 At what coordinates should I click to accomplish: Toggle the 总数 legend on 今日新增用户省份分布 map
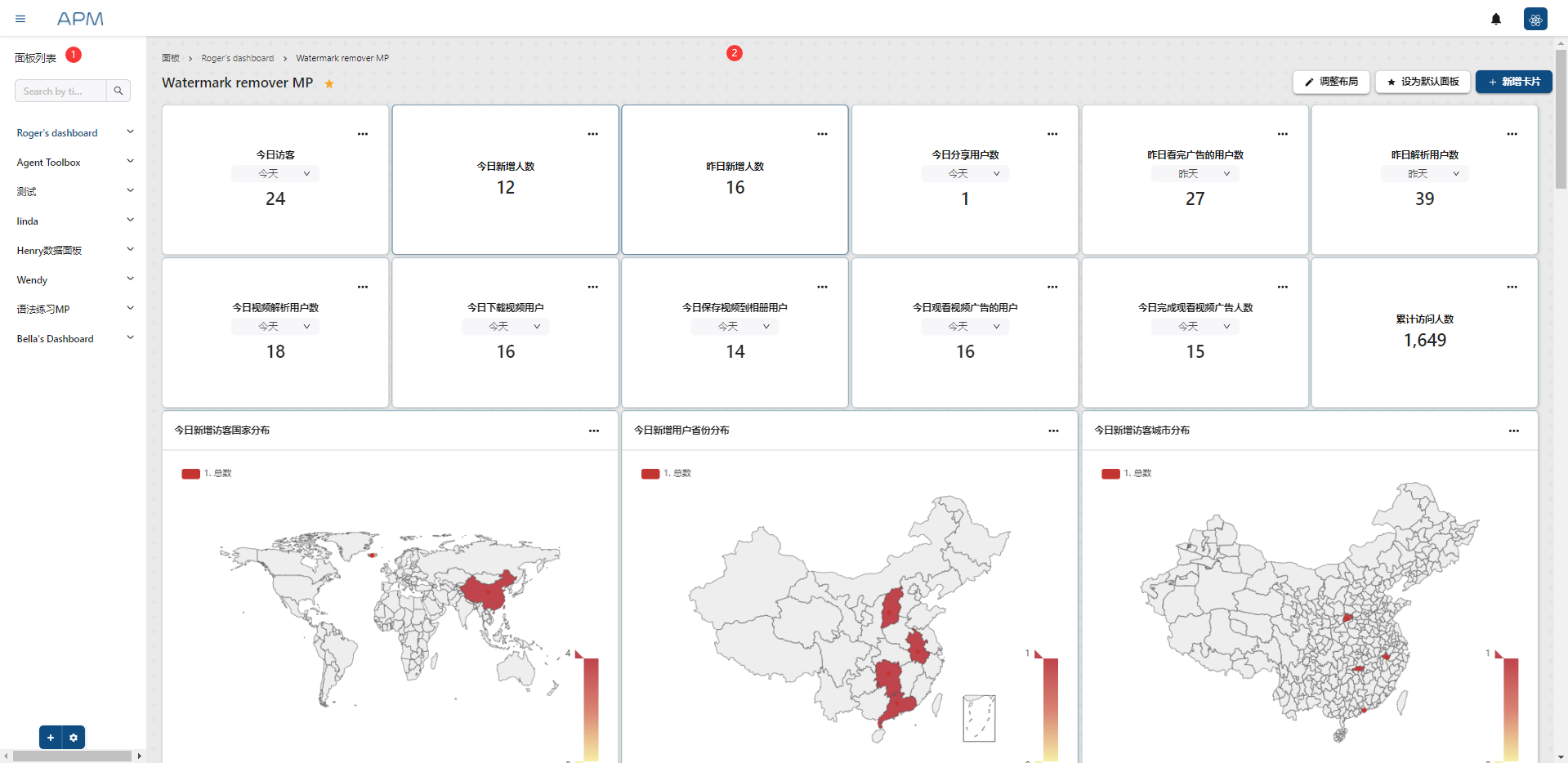pyautogui.click(x=666, y=473)
